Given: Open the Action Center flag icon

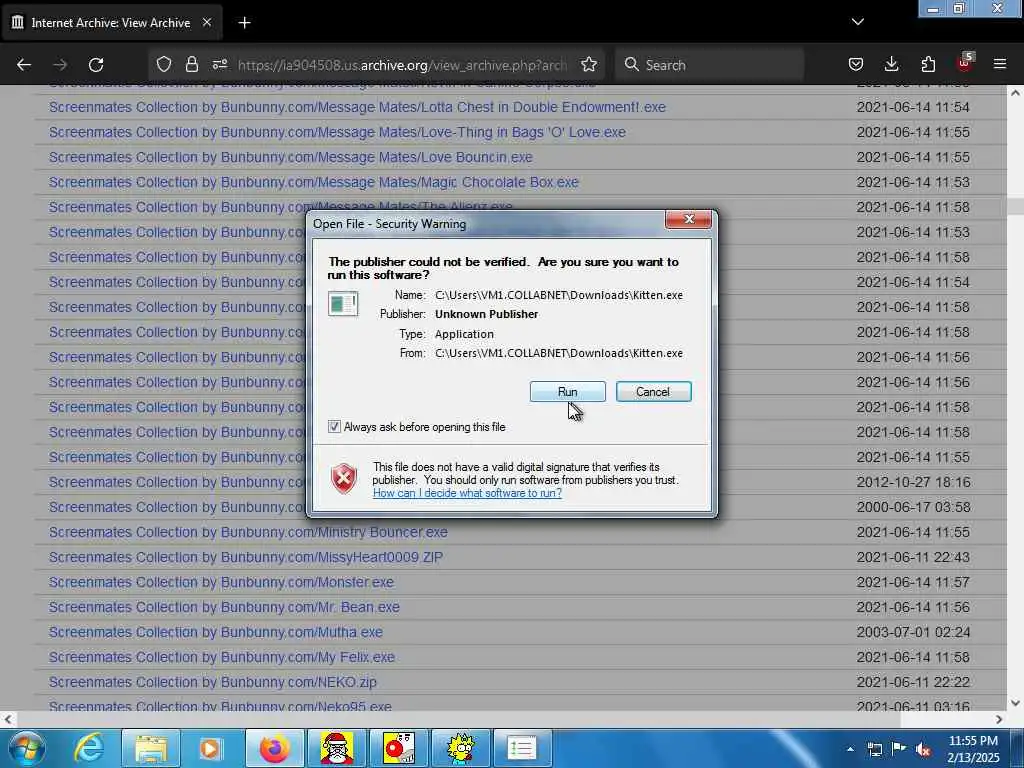Looking at the screenshot, I should (899, 749).
